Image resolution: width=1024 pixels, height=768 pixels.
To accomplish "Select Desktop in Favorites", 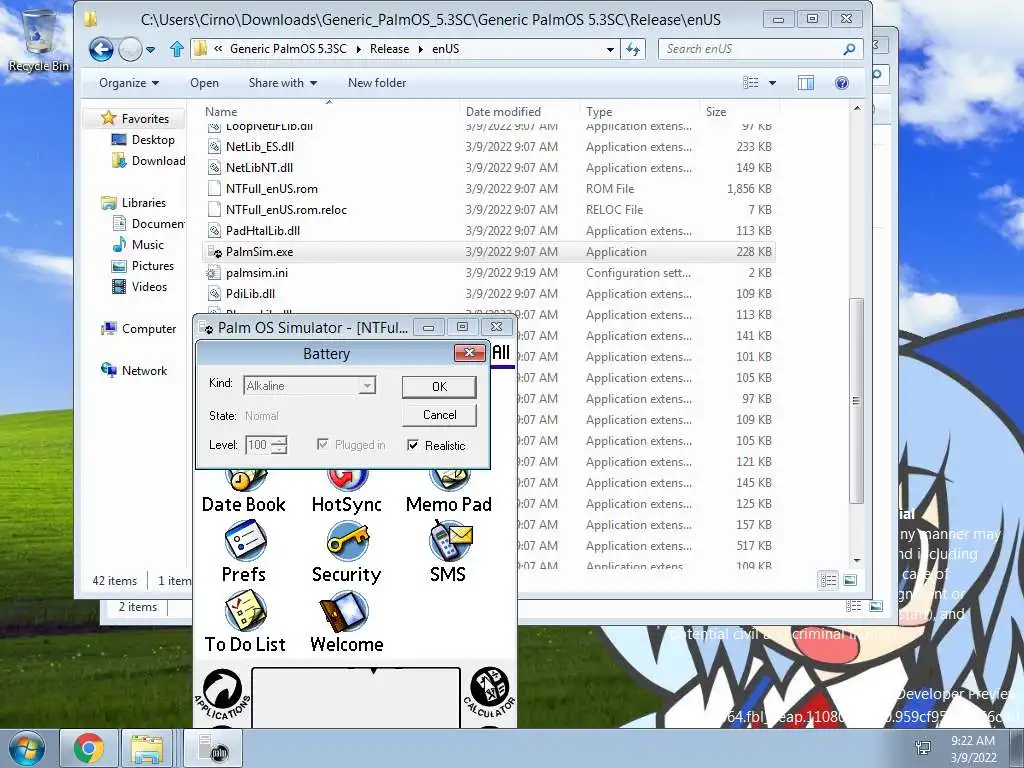I will pyautogui.click(x=153, y=140).
